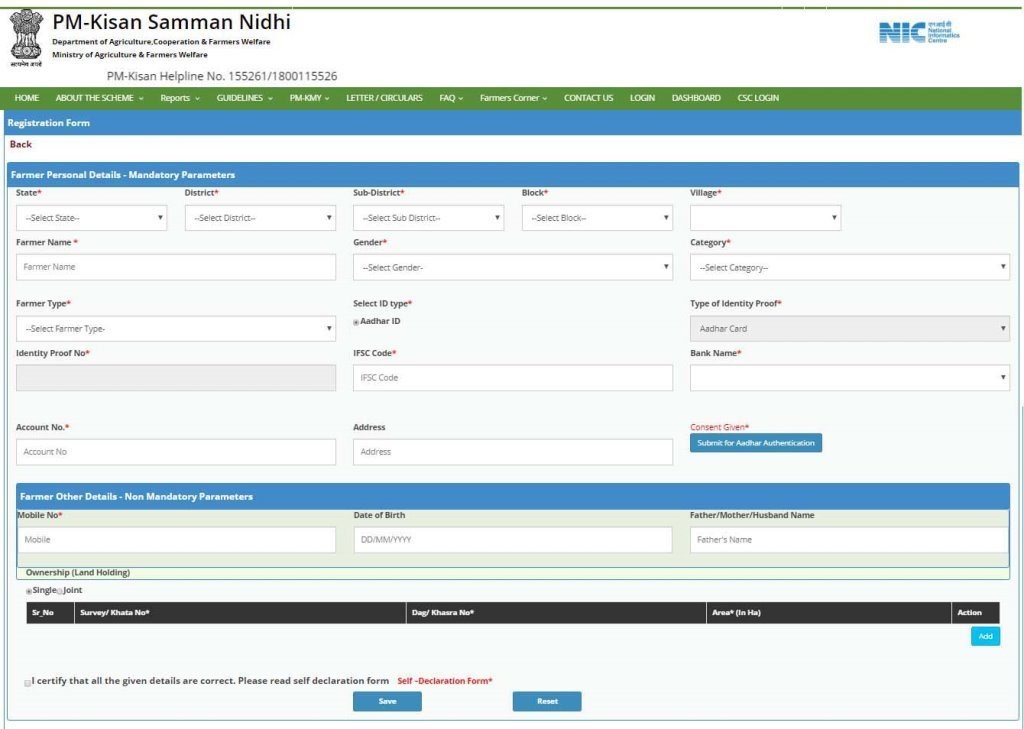Open the Bank Name dropdown

(x=850, y=378)
